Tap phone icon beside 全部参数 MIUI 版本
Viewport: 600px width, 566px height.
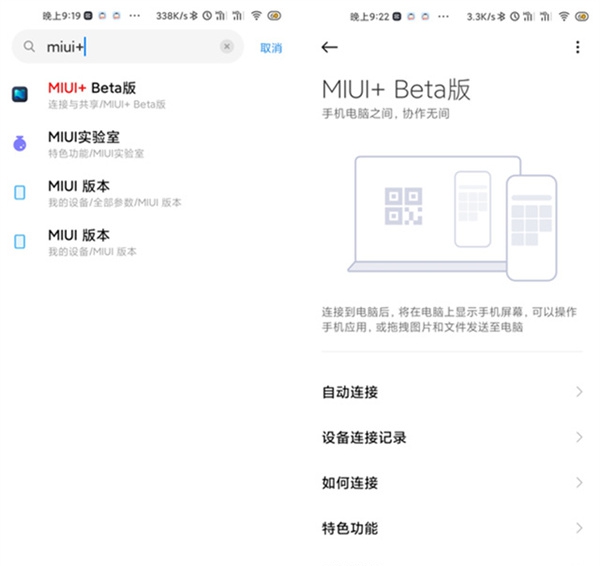pyautogui.click(x=20, y=192)
